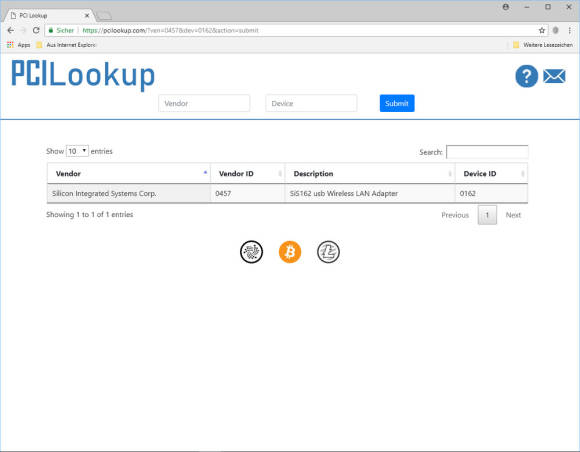580x452 pixels.
Task: Click into the table Search box
Action: (487, 152)
